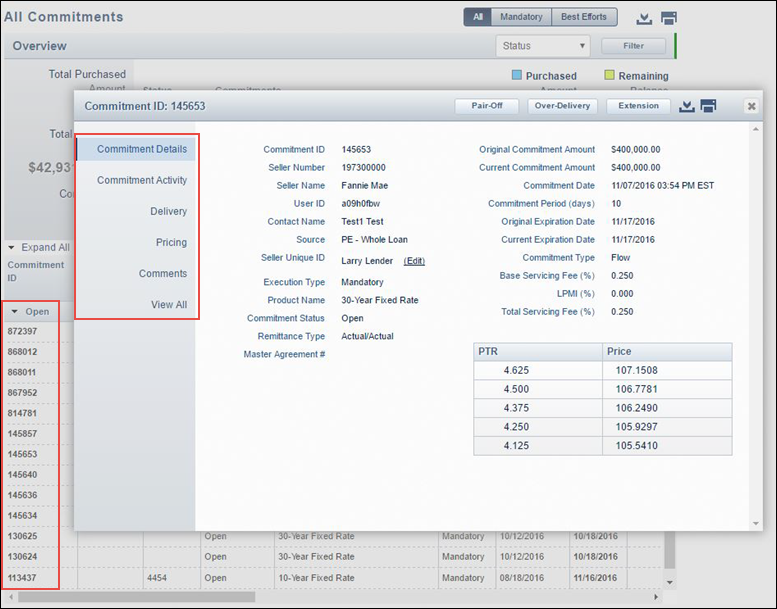Viewport: 777px width, 609px height.
Task: Switch the filter to Mandatory
Action: pos(521,17)
